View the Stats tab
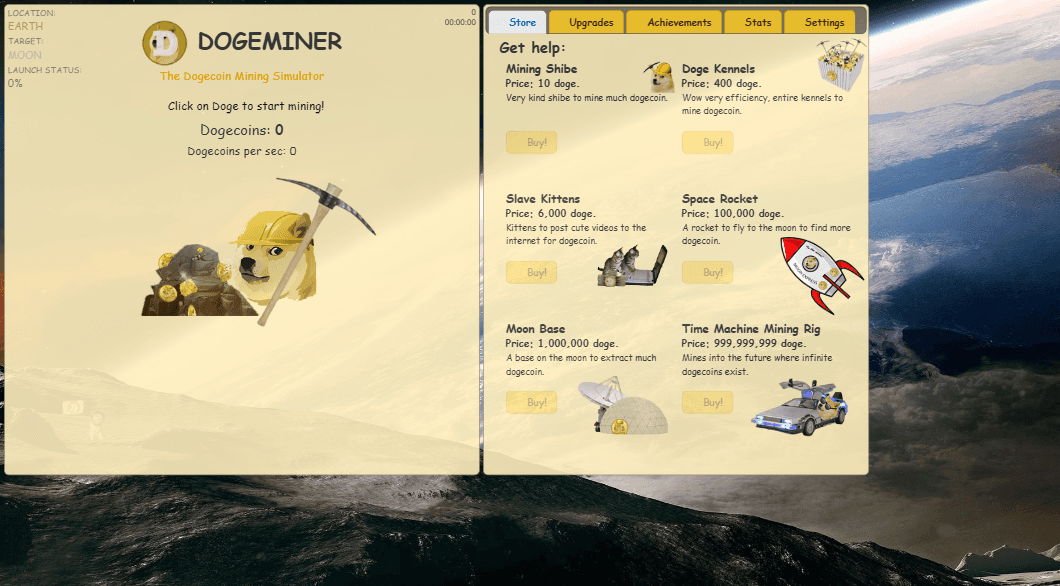The width and height of the screenshot is (1060, 586). [754, 22]
